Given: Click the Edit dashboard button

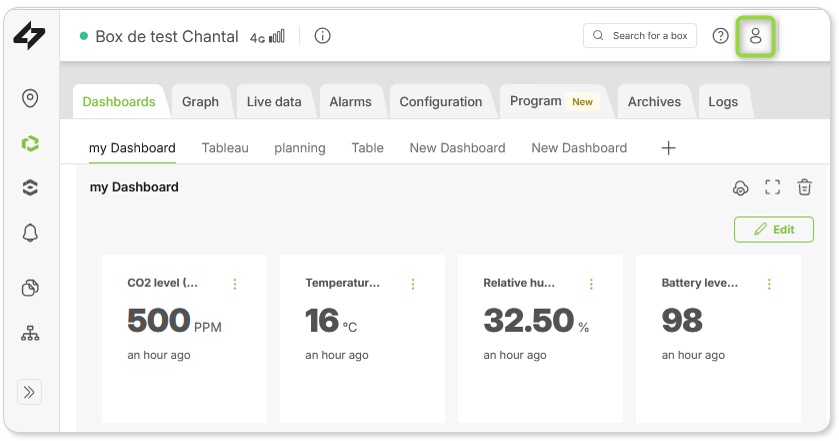Looking at the screenshot, I should (x=774, y=230).
